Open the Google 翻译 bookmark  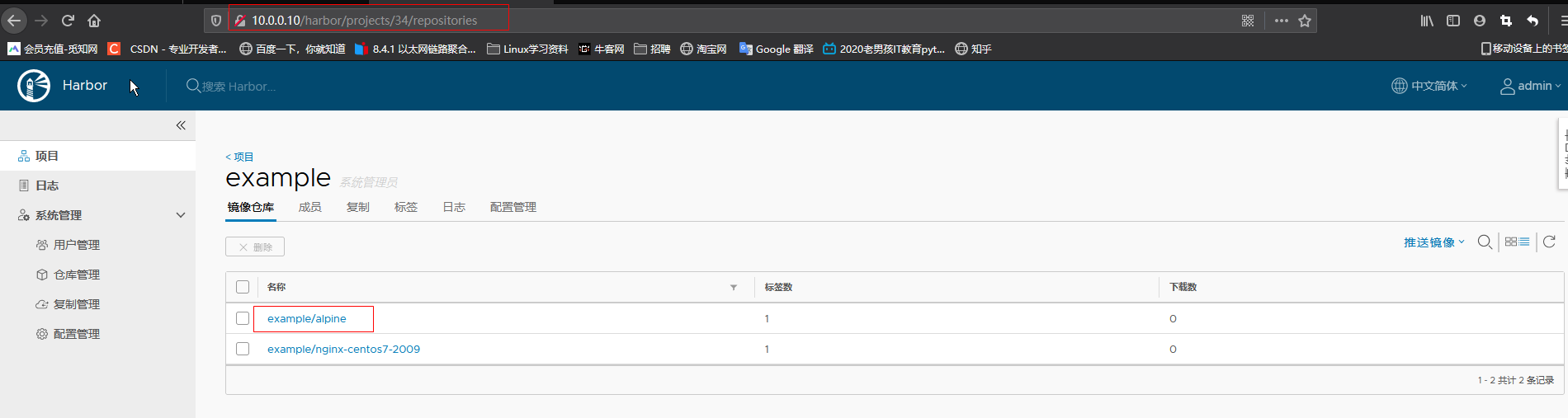(x=777, y=49)
